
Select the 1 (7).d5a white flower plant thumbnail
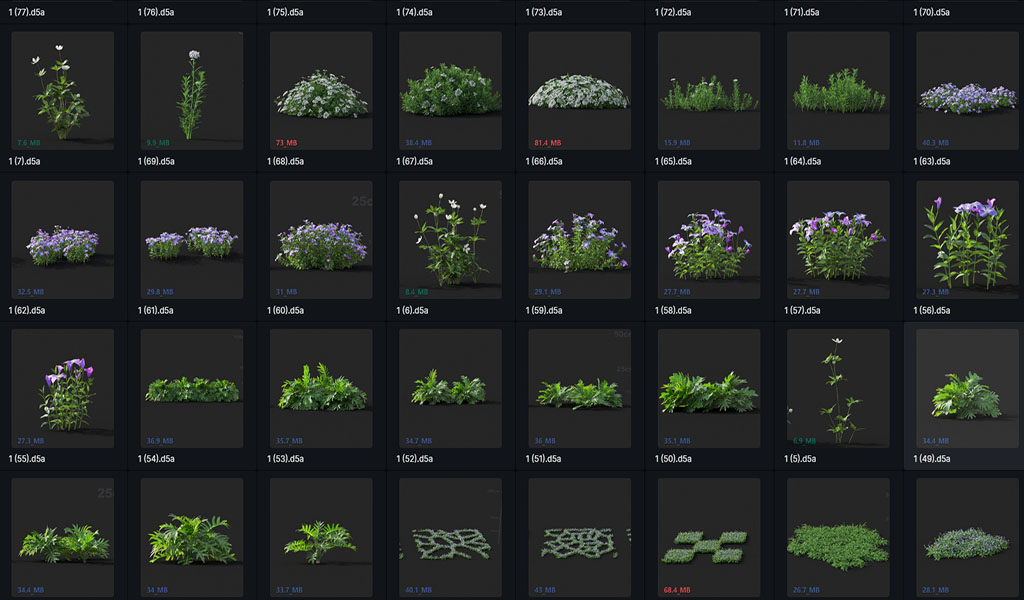pyautogui.click(x=62, y=90)
